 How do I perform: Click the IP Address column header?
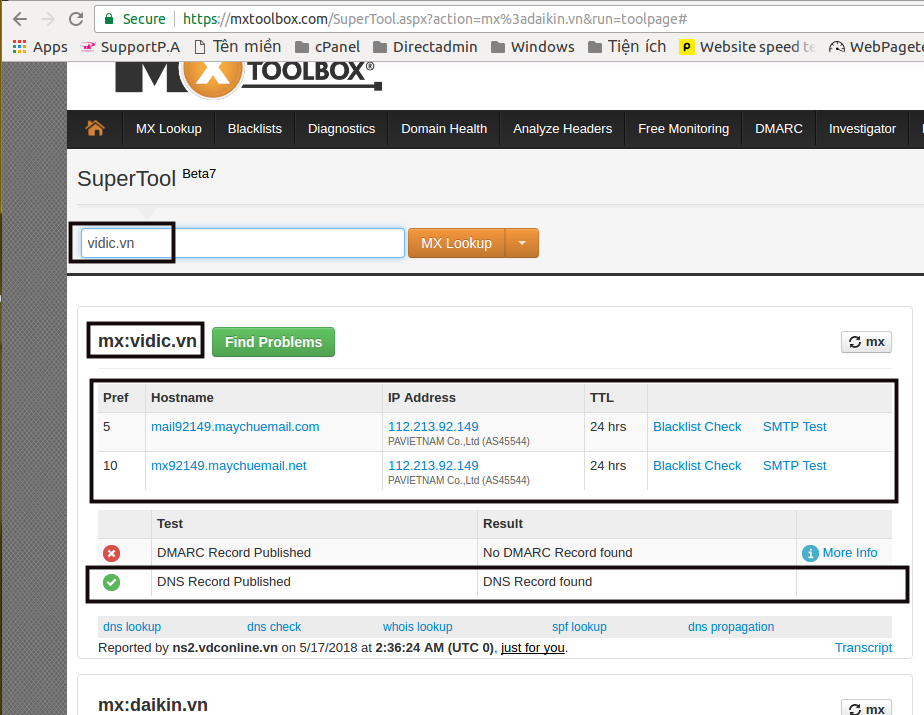(x=422, y=398)
